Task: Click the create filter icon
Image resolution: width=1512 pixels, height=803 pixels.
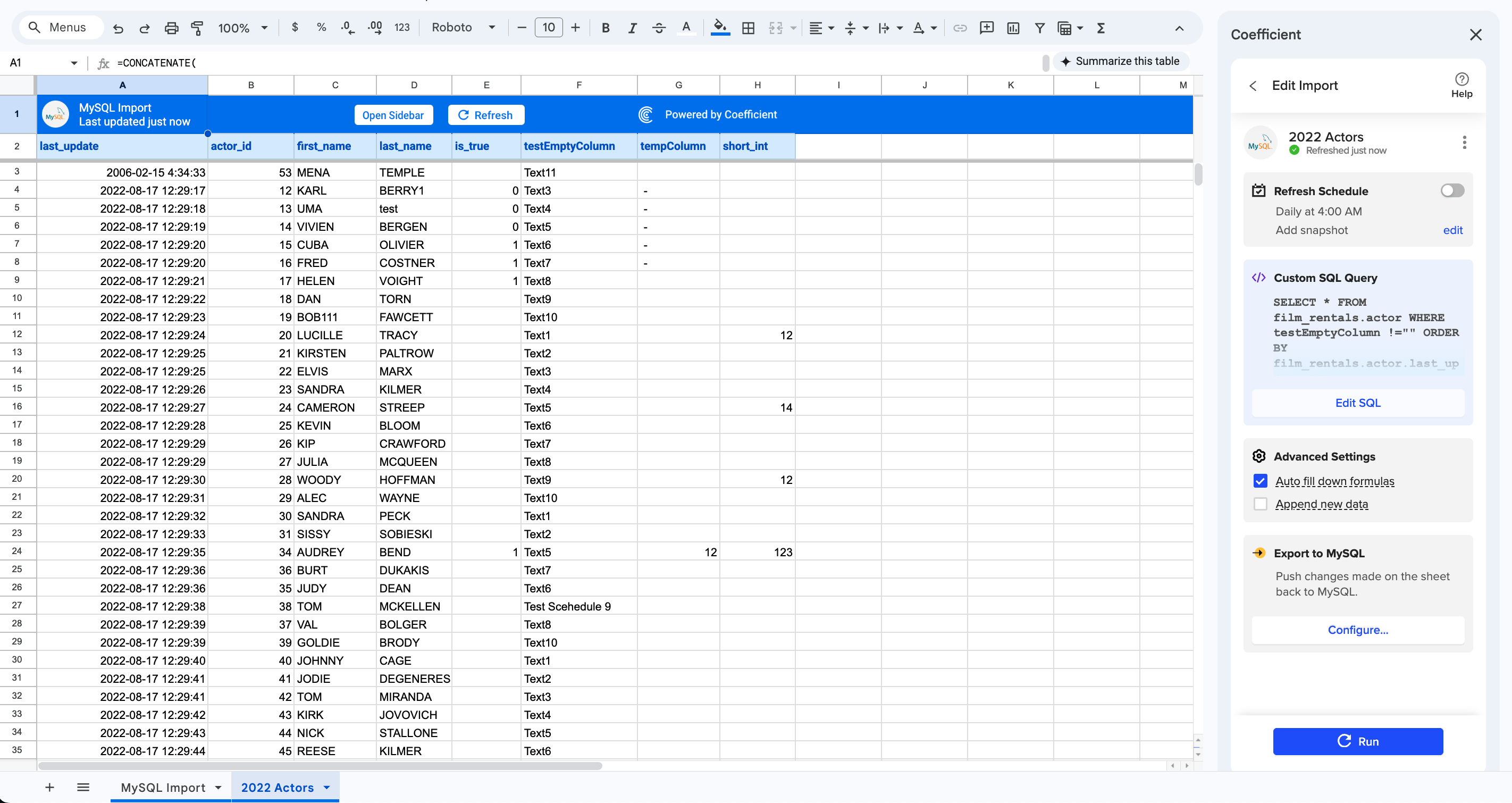Action: tap(1039, 28)
